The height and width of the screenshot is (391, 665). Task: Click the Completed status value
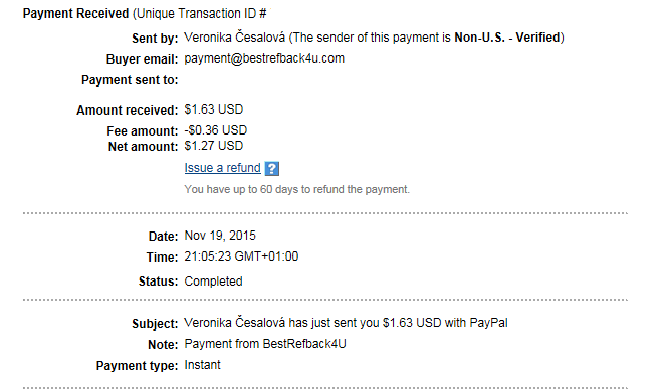213,281
